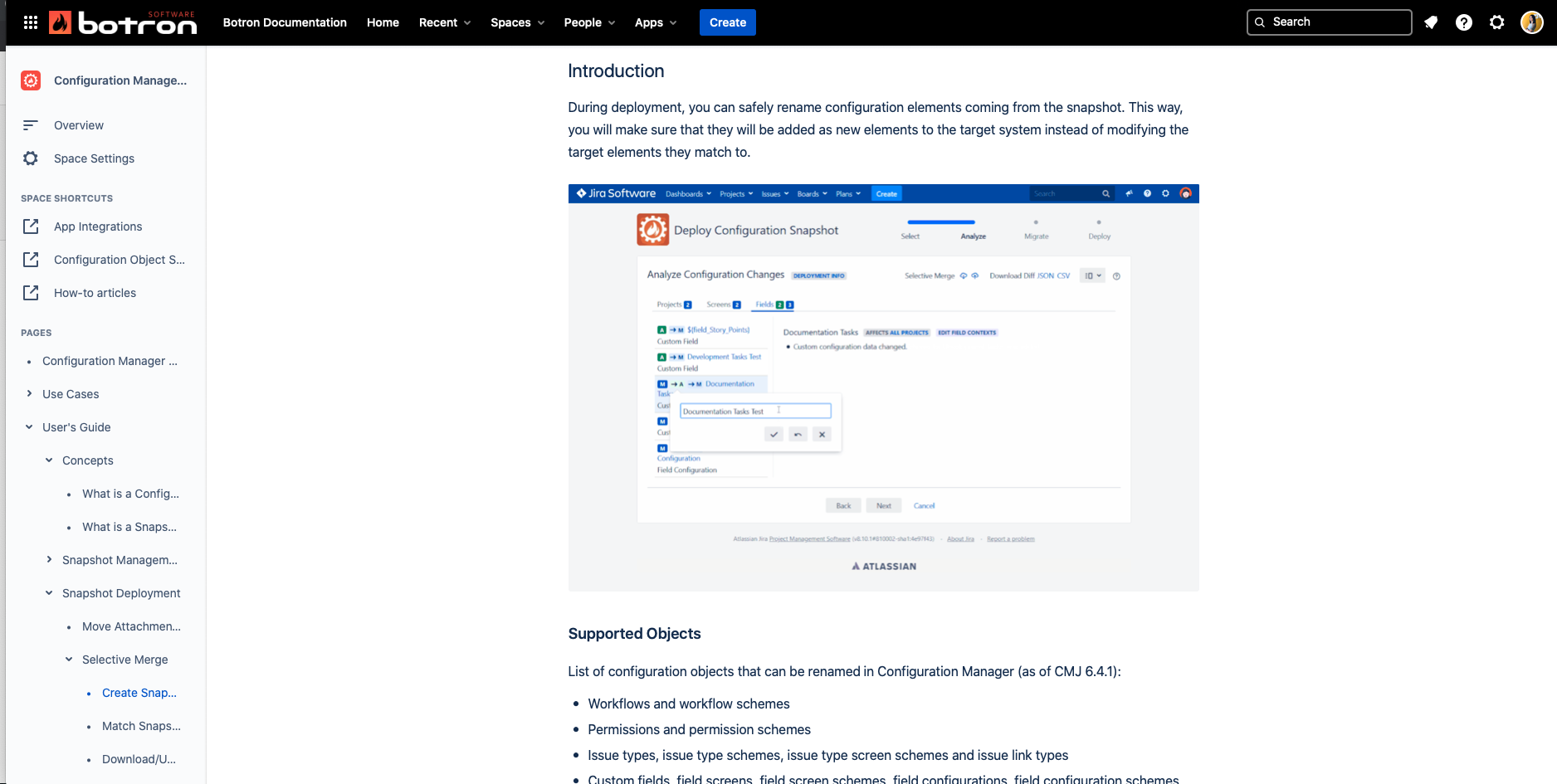Viewport: 1557px width, 784px height.
Task: Expand the Use Cases tree item
Action: point(29,394)
